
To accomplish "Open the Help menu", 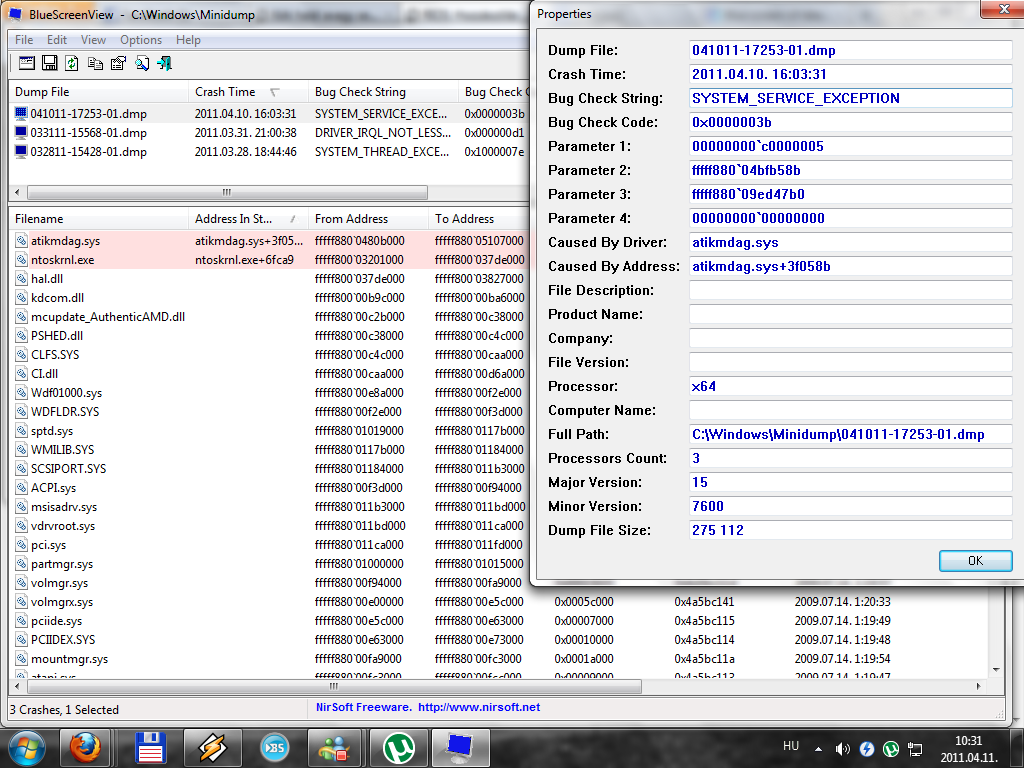I will pyautogui.click(x=189, y=40).
